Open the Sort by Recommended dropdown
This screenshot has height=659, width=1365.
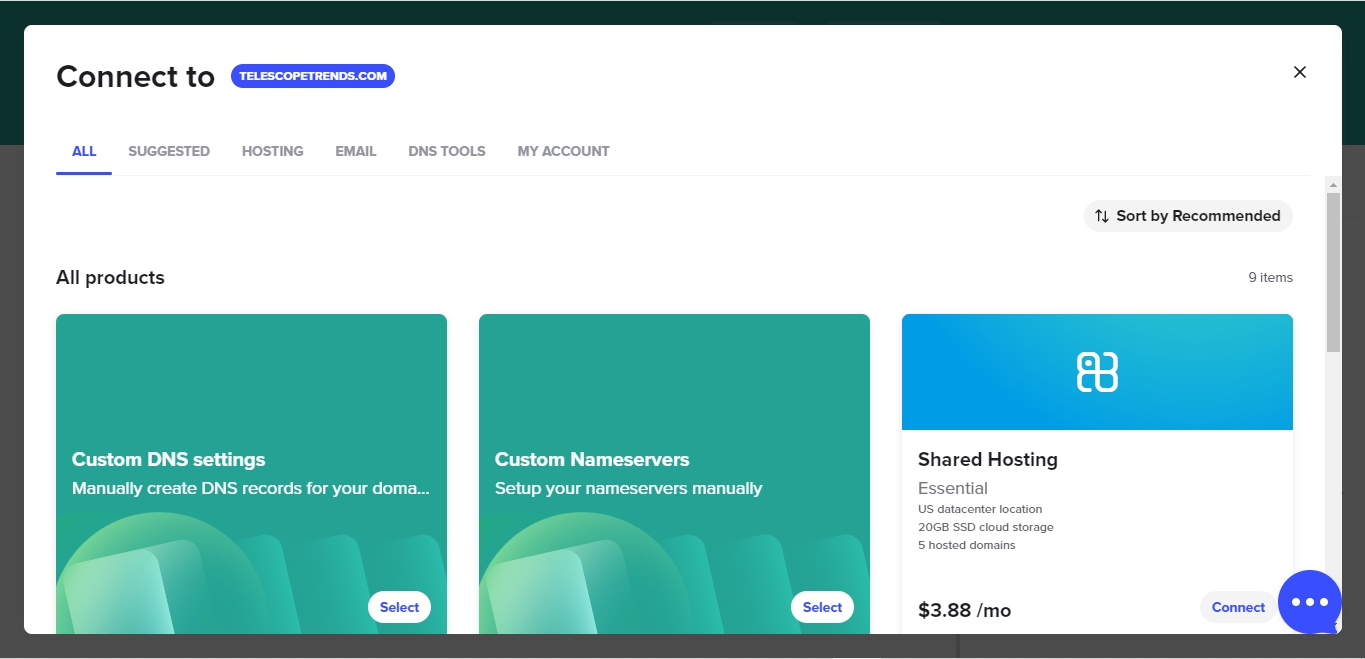pyautogui.click(x=1188, y=216)
